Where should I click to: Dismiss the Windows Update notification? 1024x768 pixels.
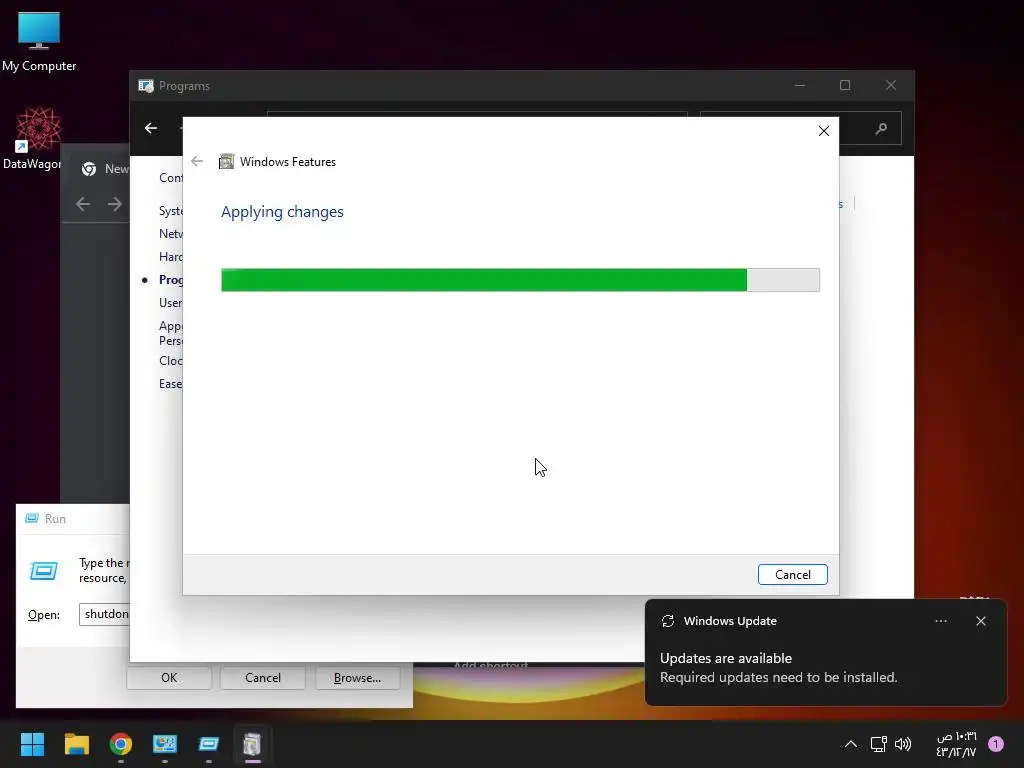[x=980, y=621]
